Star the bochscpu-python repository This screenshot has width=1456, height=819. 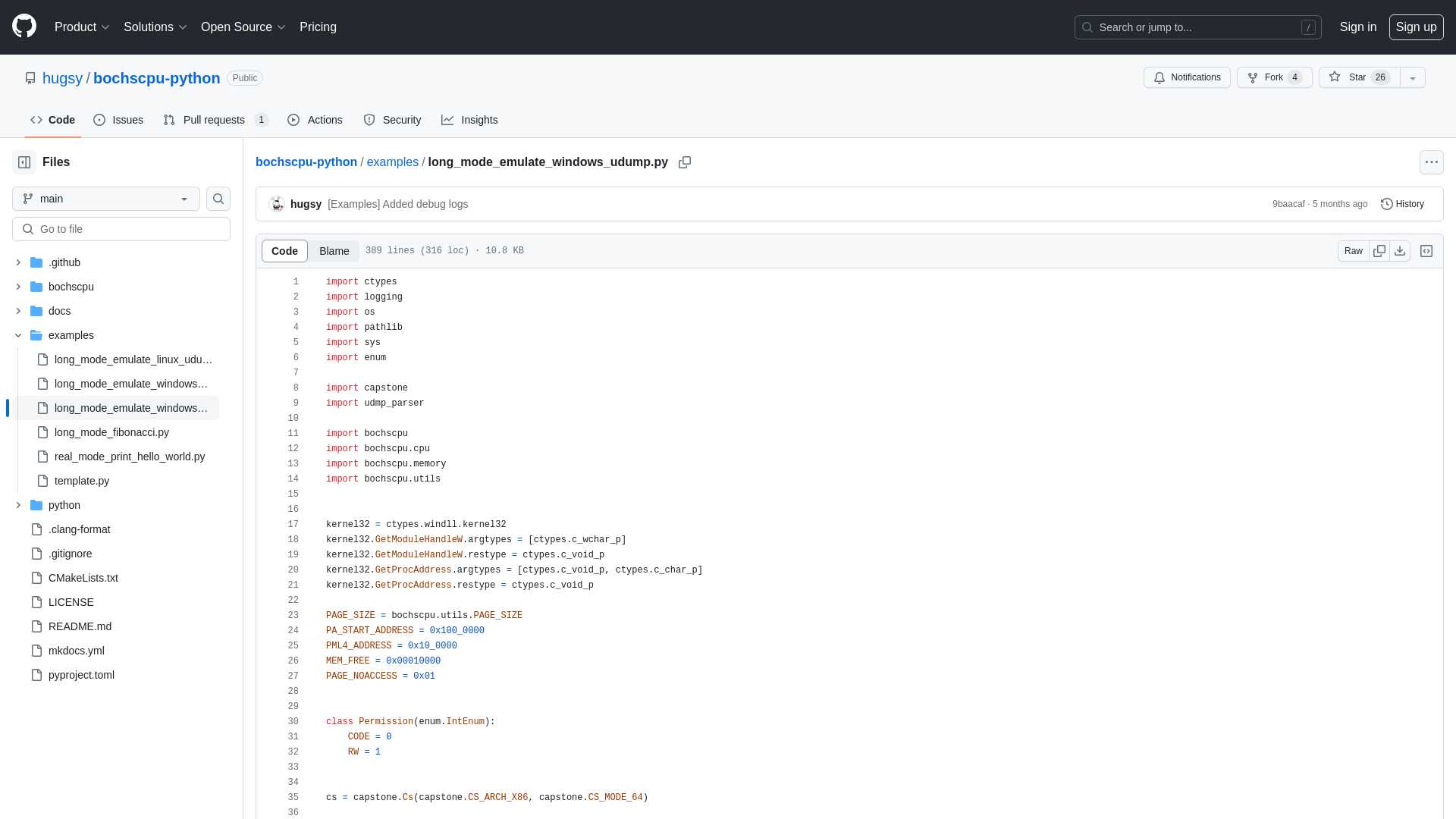tap(1359, 77)
